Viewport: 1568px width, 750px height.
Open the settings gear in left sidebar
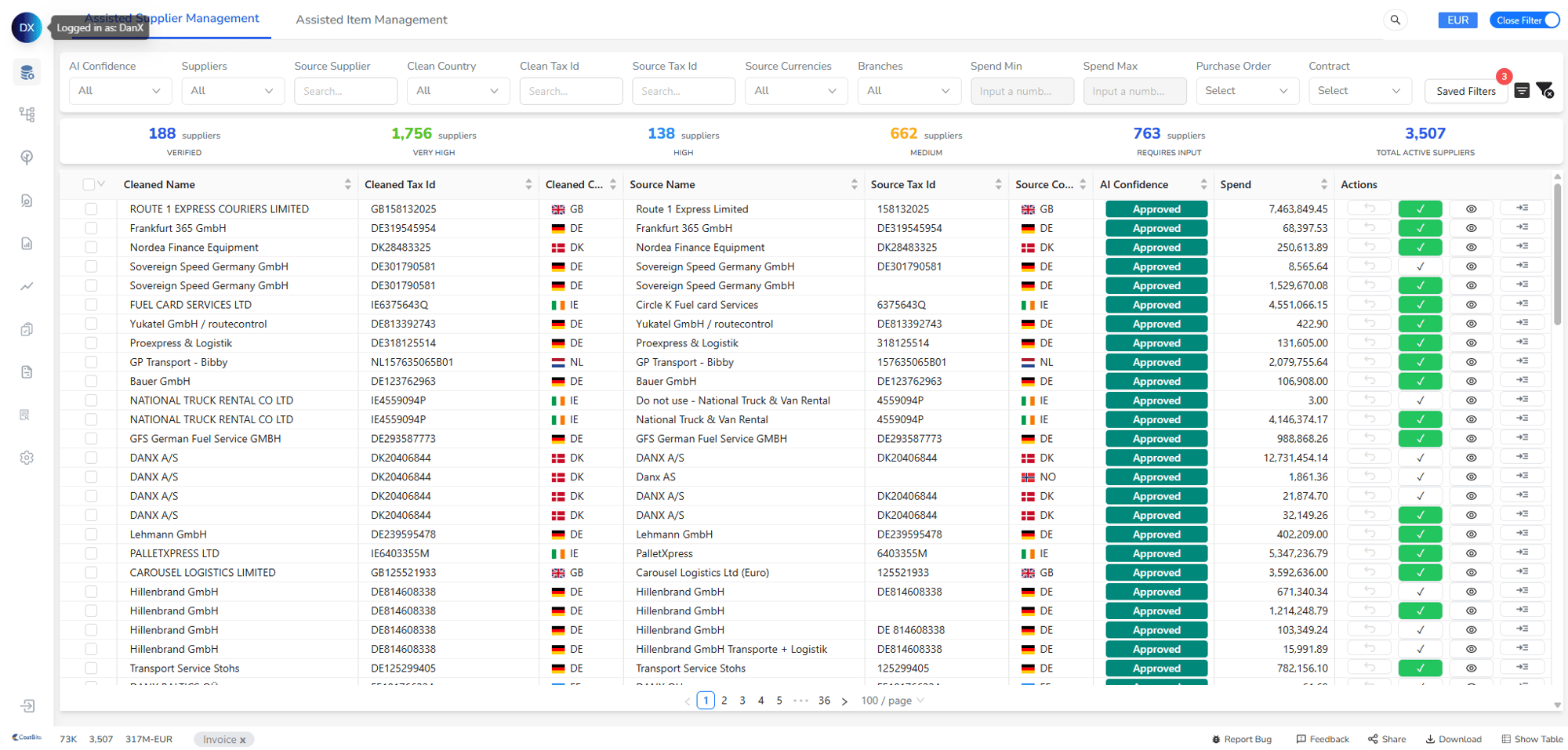click(x=27, y=458)
